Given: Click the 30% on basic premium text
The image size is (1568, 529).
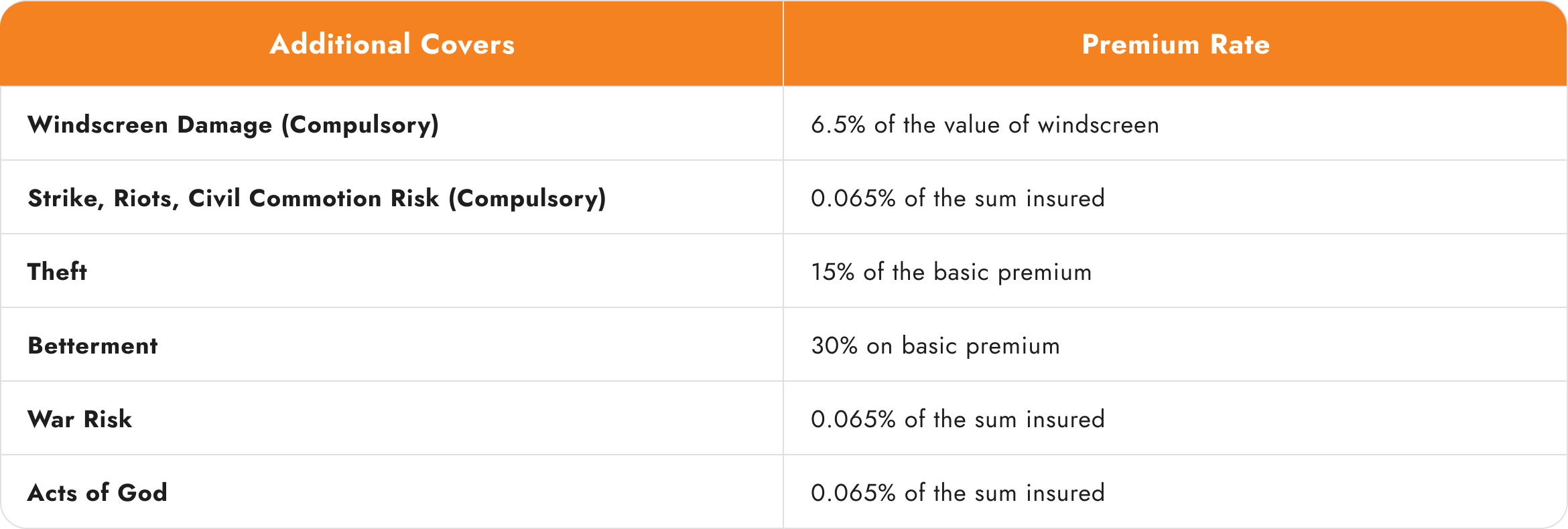Looking at the screenshot, I should [x=935, y=346].
